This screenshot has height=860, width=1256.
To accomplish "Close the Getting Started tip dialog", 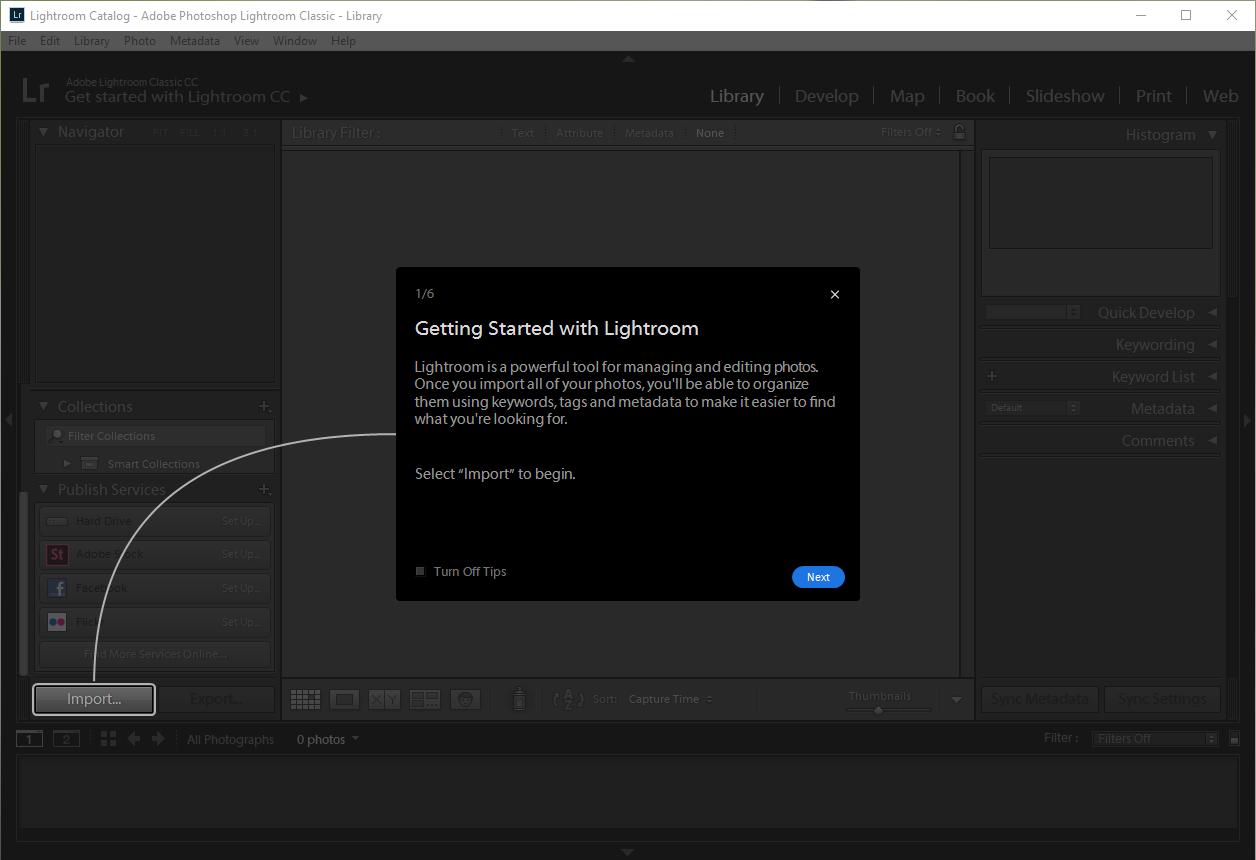I will pos(835,294).
